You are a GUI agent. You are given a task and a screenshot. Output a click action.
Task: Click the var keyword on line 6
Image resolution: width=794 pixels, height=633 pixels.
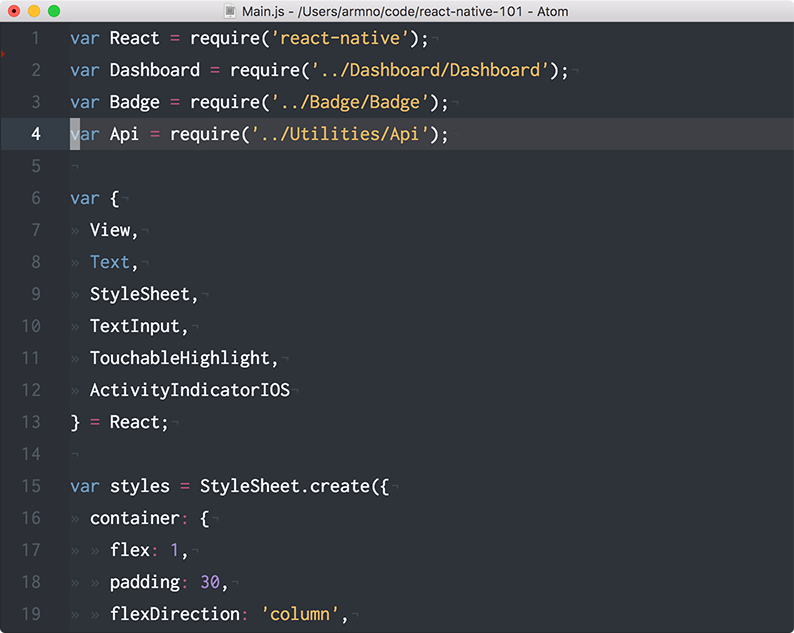[x=85, y=198]
